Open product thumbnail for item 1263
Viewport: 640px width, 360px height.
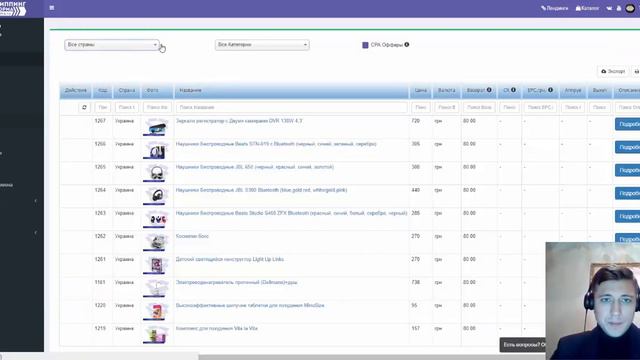click(x=156, y=219)
